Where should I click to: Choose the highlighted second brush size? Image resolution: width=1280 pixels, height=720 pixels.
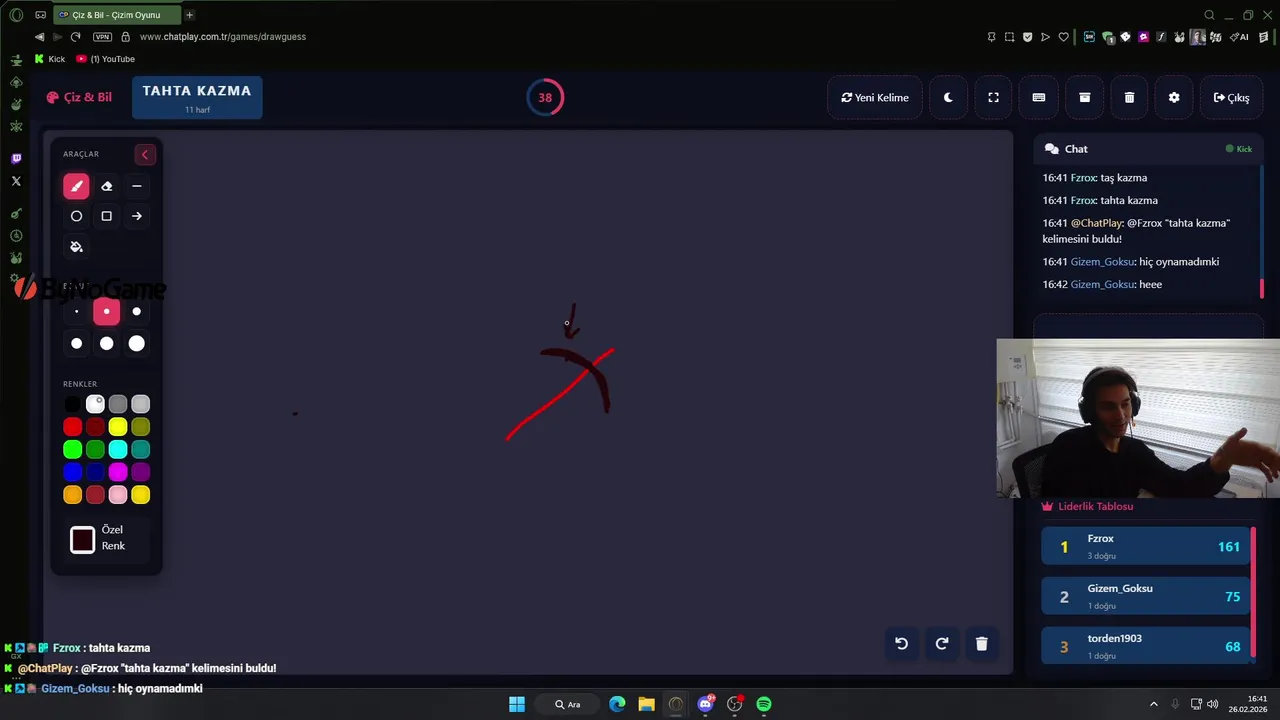pyautogui.click(x=107, y=311)
